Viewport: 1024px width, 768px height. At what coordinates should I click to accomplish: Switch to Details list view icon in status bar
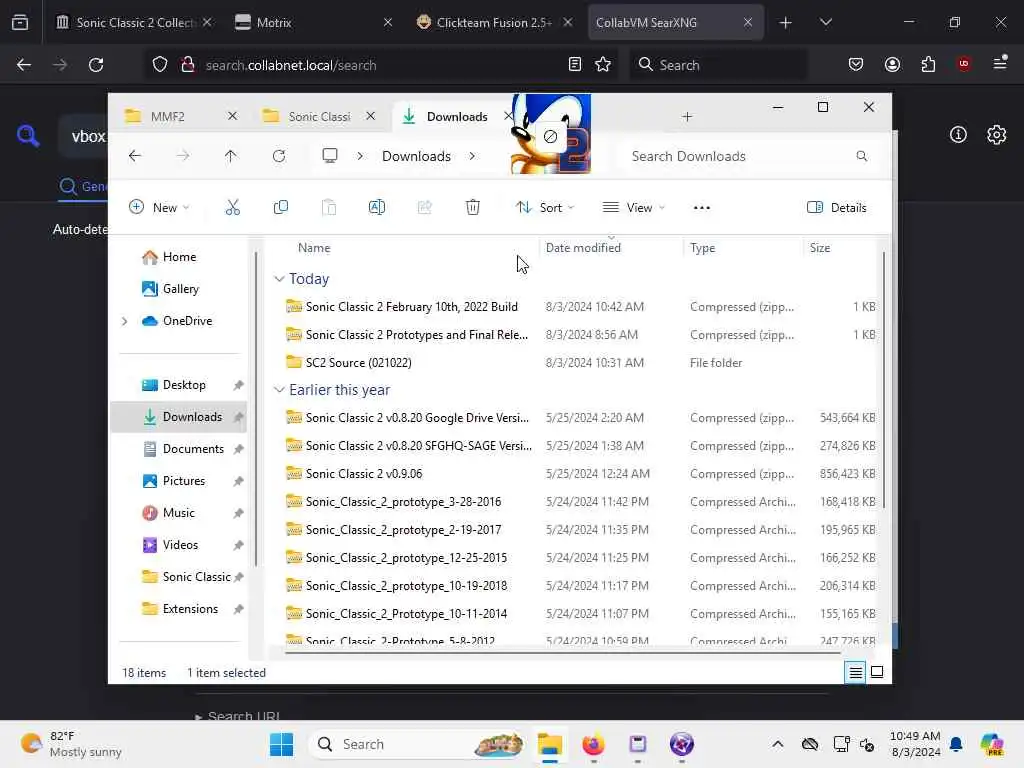[x=856, y=672]
